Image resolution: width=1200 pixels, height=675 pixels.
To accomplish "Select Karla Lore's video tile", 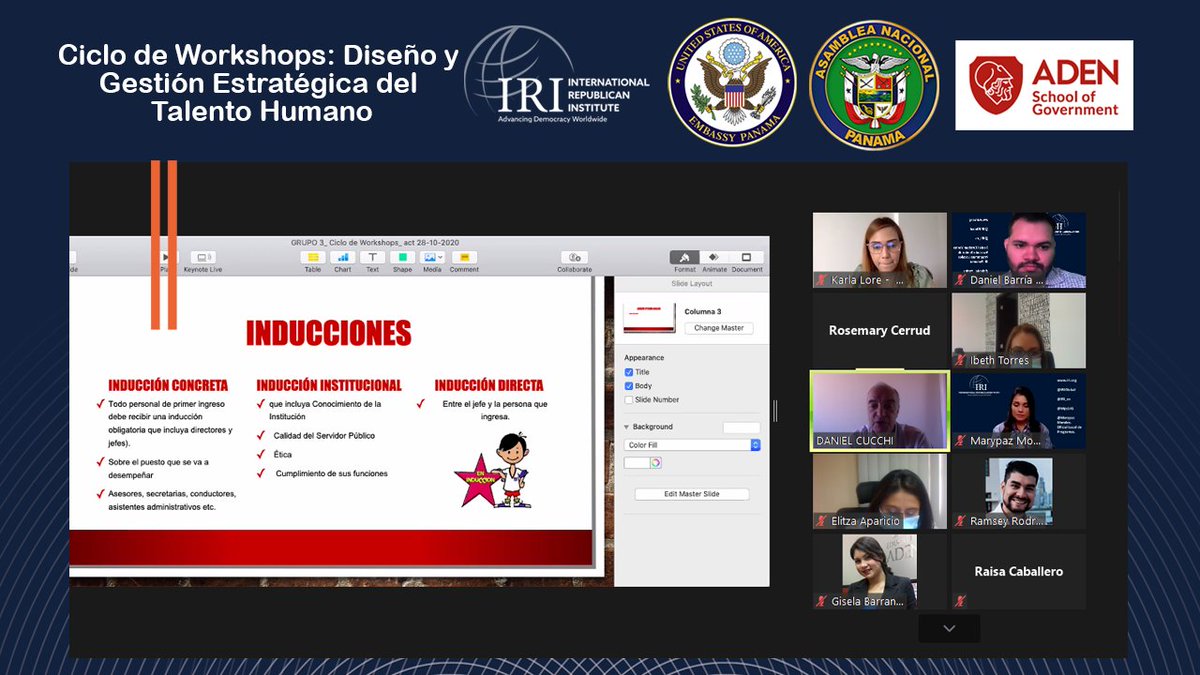I will pyautogui.click(x=880, y=250).
